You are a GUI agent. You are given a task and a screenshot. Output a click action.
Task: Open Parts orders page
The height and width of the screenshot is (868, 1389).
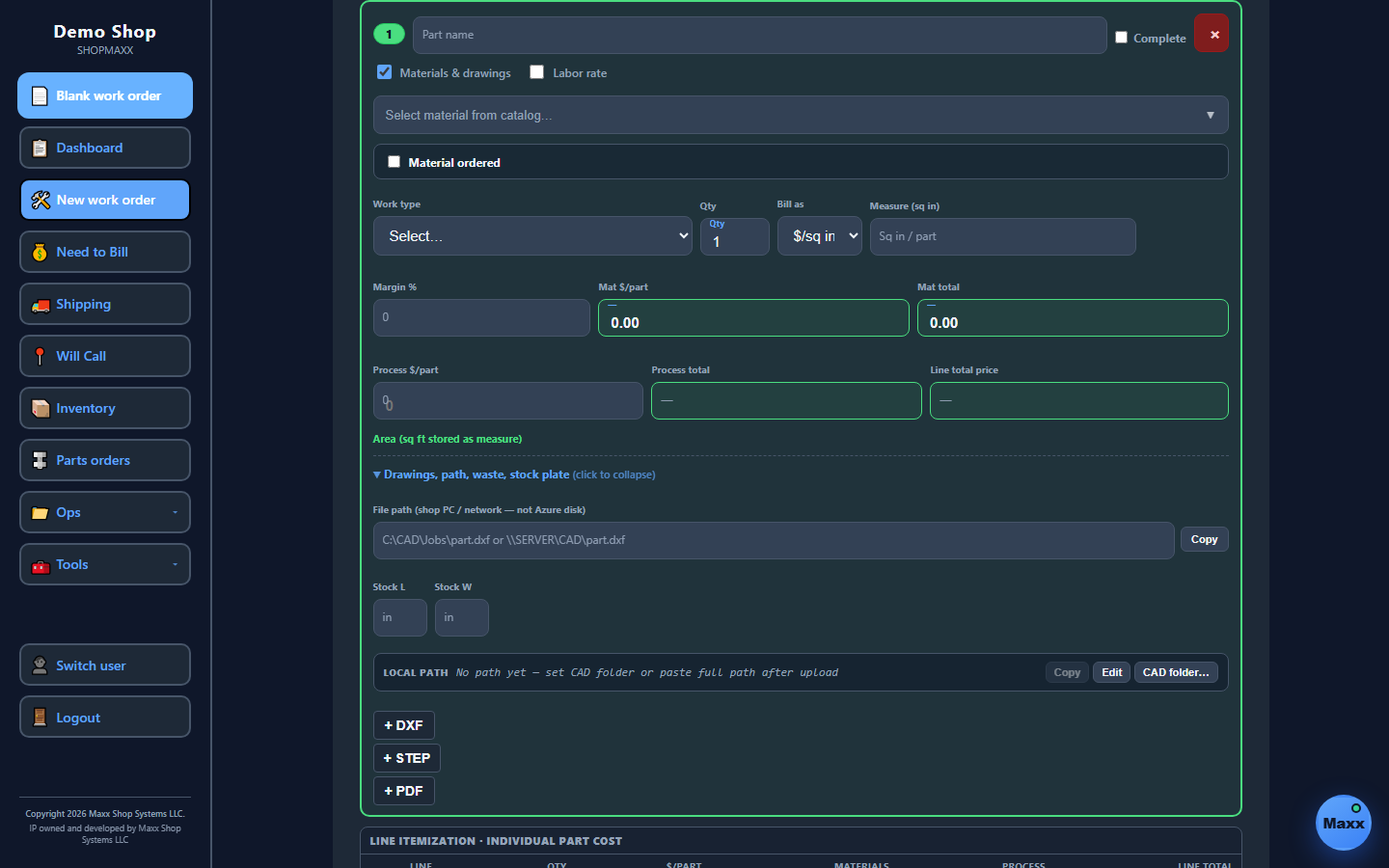pyautogui.click(x=105, y=460)
